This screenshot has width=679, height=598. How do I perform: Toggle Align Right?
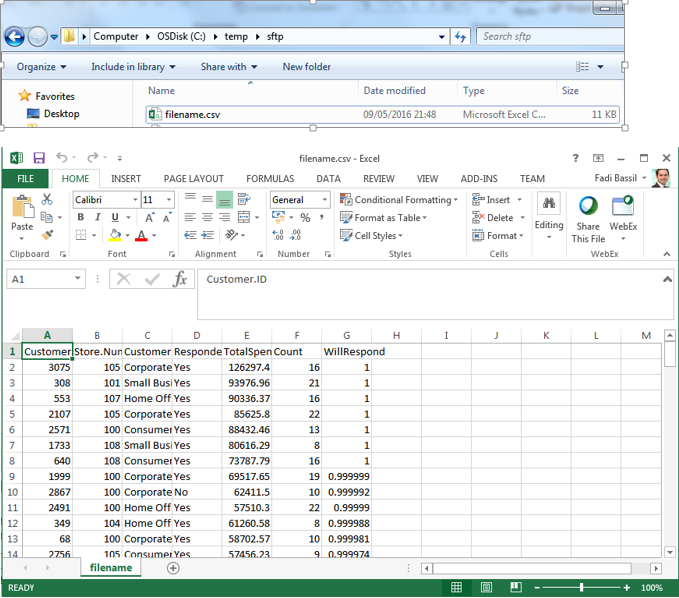coord(224,217)
